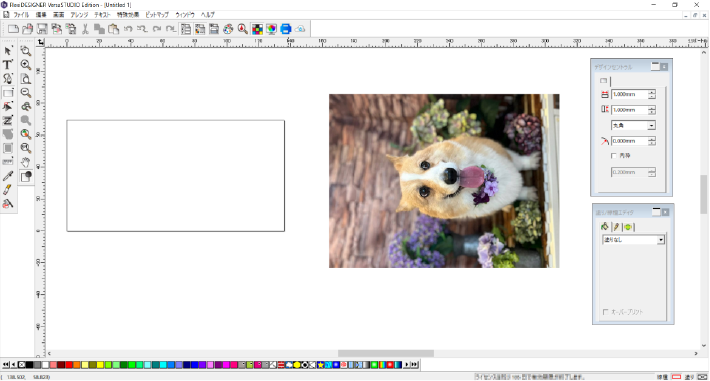Switch to the third green tab in fill editor
The height and width of the screenshot is (381, 710).
628,227
